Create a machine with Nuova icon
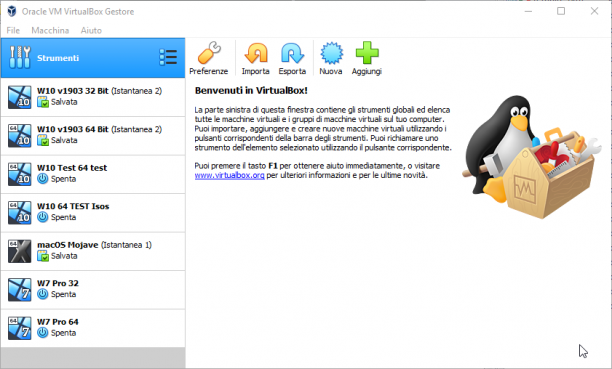The image size is (612, 369). 331,53
